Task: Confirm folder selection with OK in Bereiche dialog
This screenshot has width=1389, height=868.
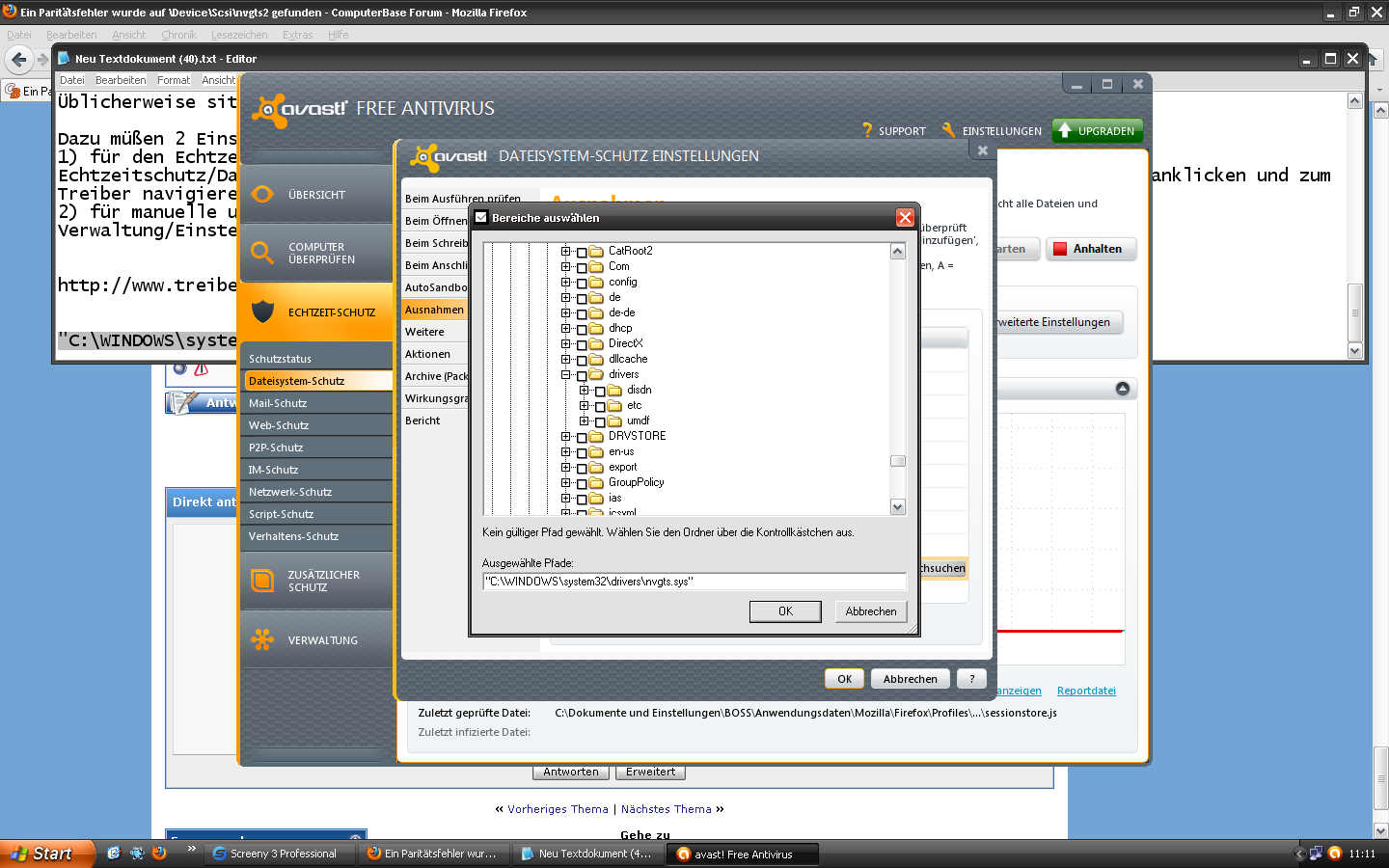Action: coord(785,611)
